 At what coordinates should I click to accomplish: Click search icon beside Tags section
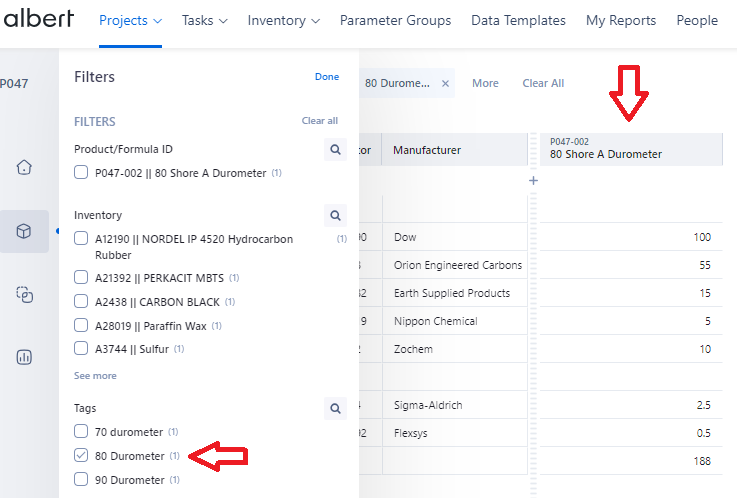click(335, 408)
